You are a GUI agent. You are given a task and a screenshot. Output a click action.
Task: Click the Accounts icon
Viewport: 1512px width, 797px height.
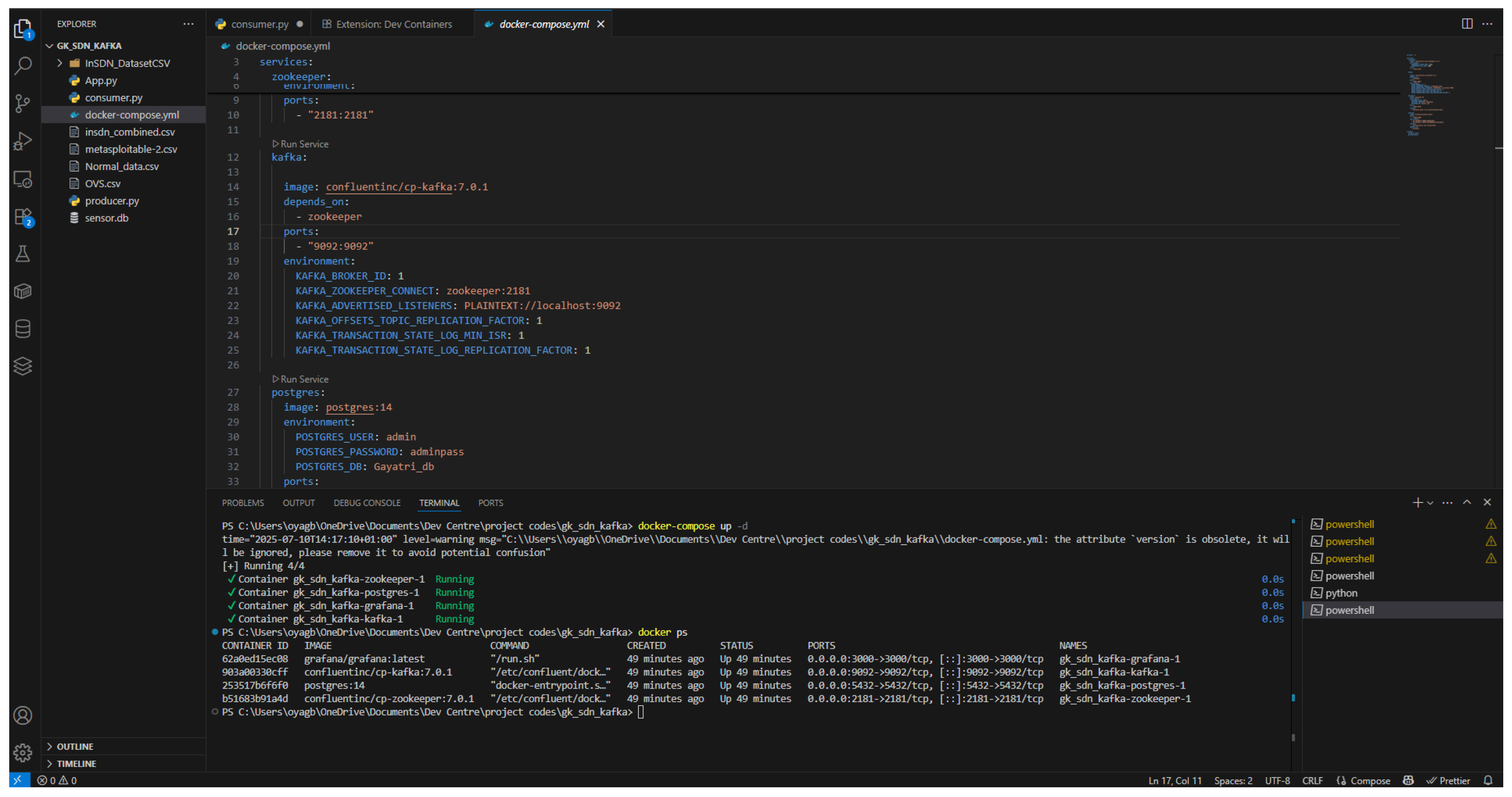(22, 715)
